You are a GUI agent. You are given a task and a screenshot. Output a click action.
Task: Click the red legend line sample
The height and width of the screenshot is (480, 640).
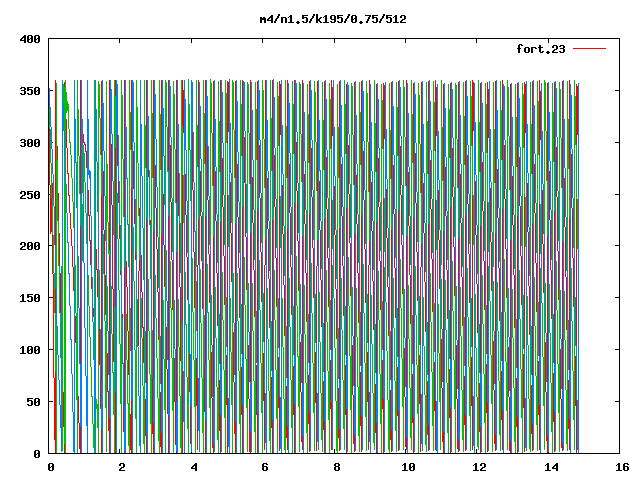pyautogui.click(x=589, y=49)
